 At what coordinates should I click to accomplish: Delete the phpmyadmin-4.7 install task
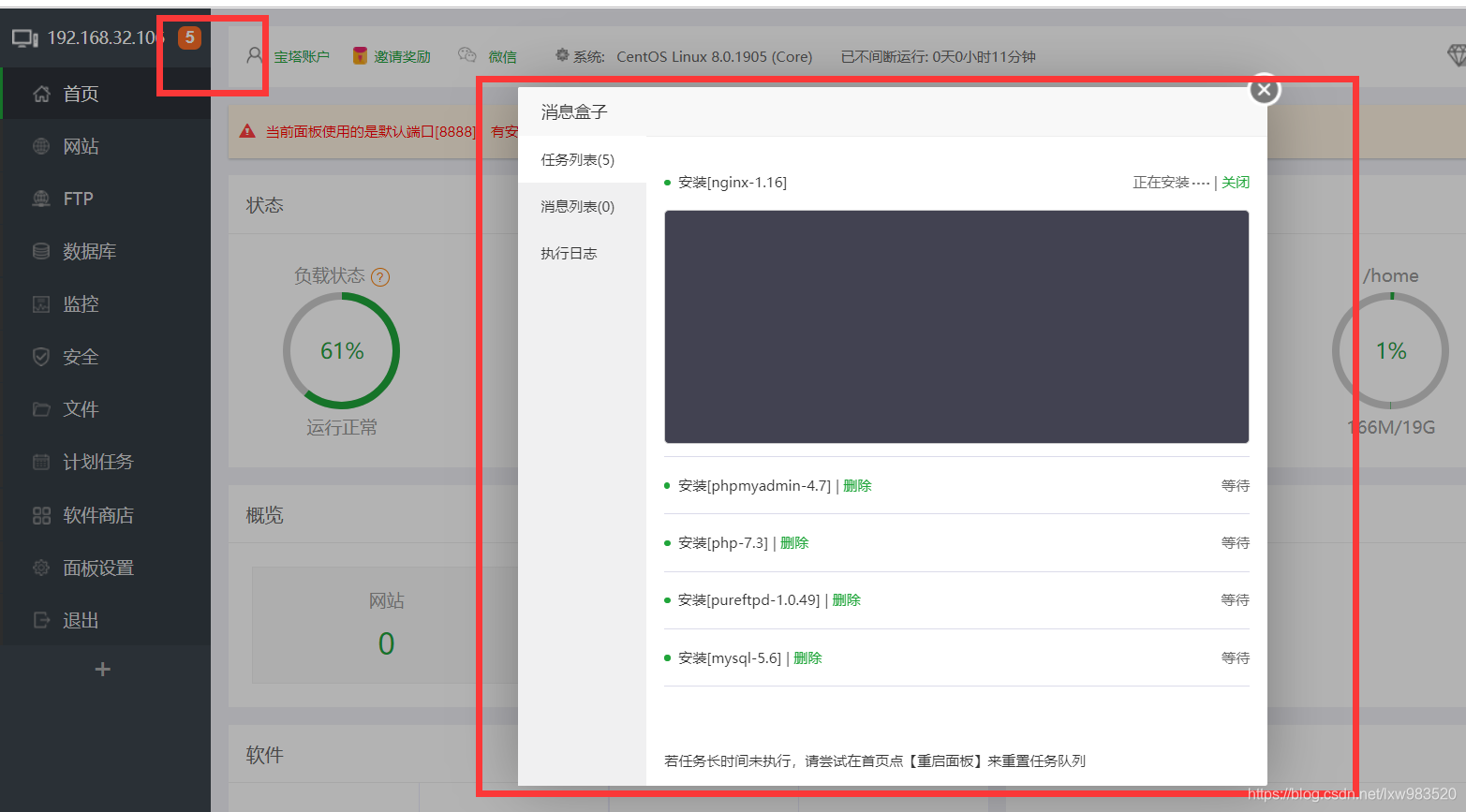(x=857, y=485)
